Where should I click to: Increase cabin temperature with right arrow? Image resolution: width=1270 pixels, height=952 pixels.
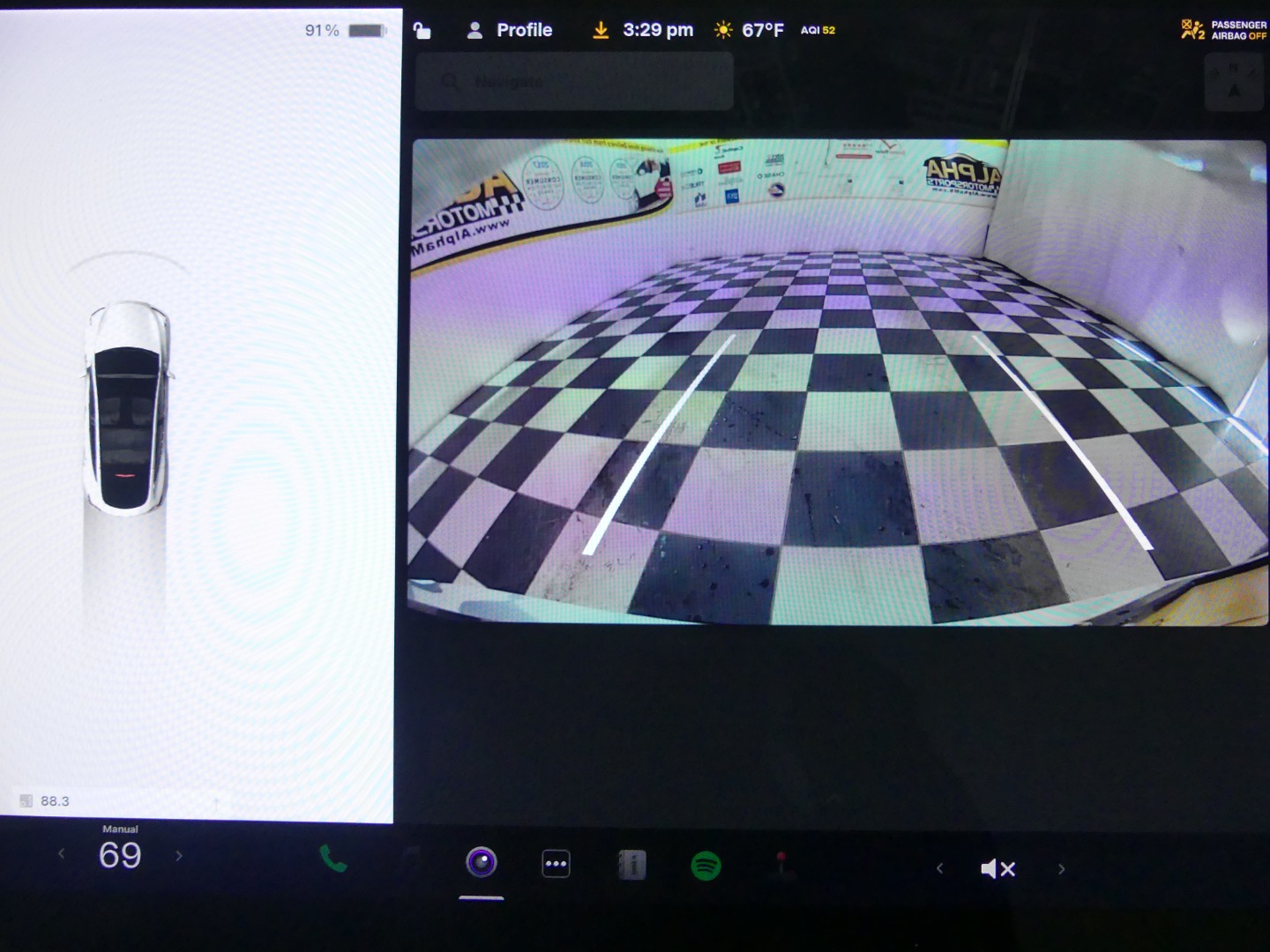click(179, 856)
